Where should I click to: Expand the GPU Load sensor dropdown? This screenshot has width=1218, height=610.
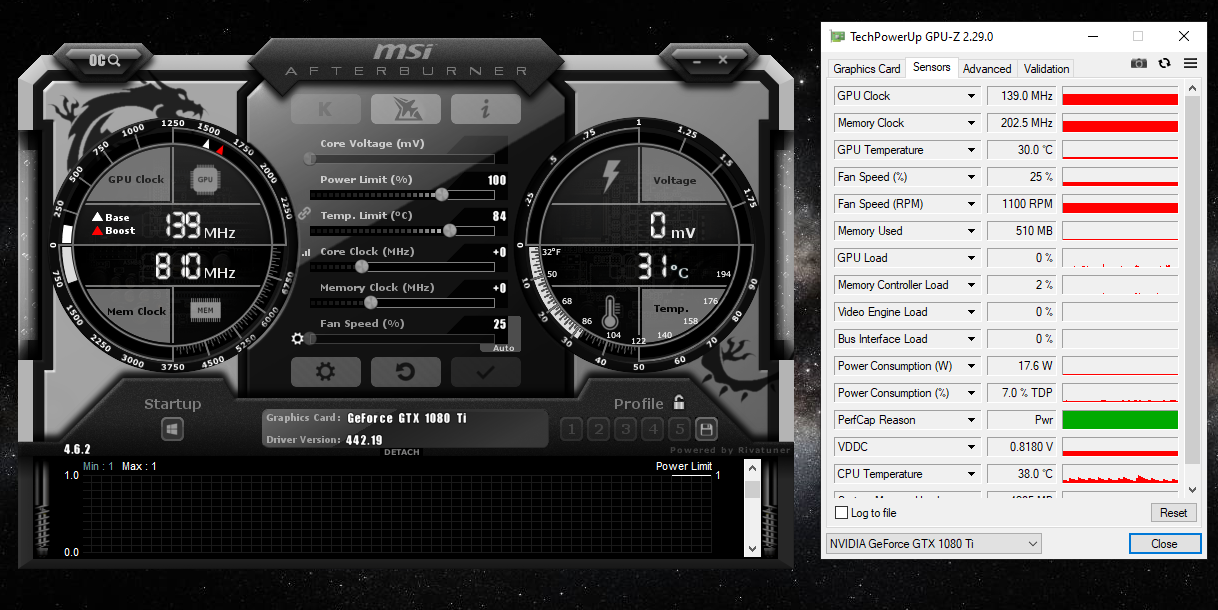click(x=971, y=258)
